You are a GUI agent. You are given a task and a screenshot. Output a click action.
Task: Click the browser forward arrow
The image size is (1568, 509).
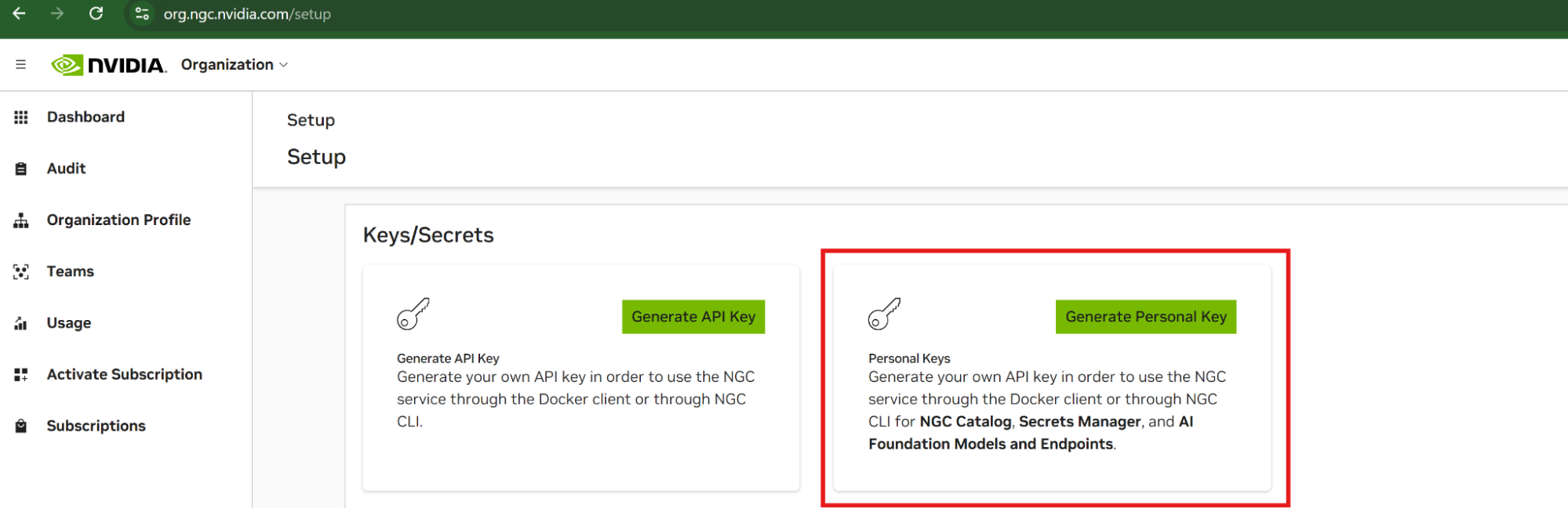(57, 13)
